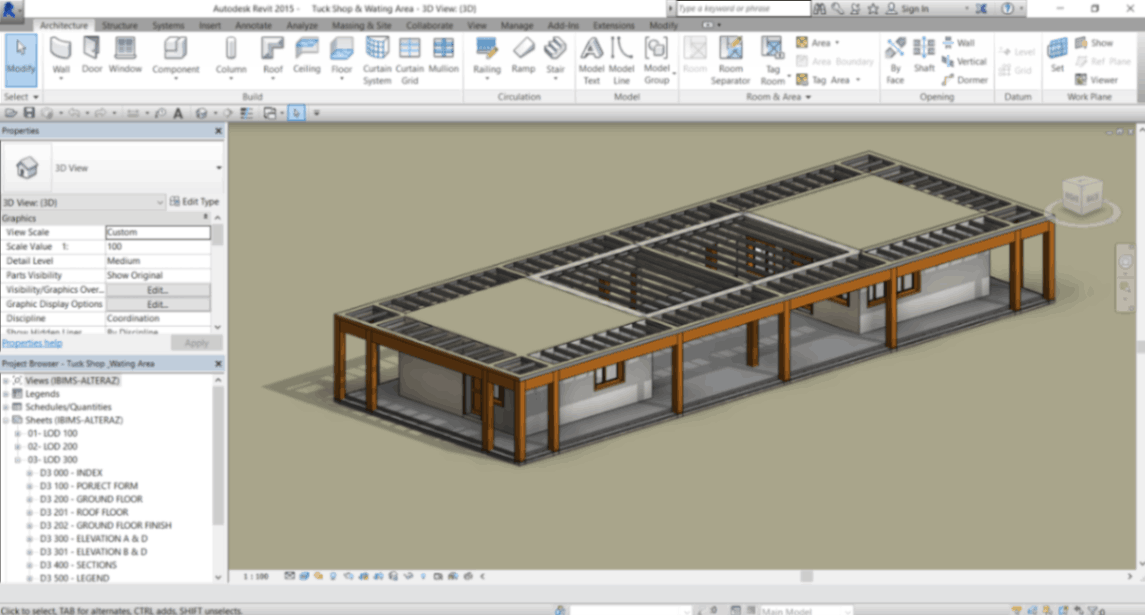Expand the Legends tree node
The height and width of the screenshot is (615, 1145).
coord(6,394)
